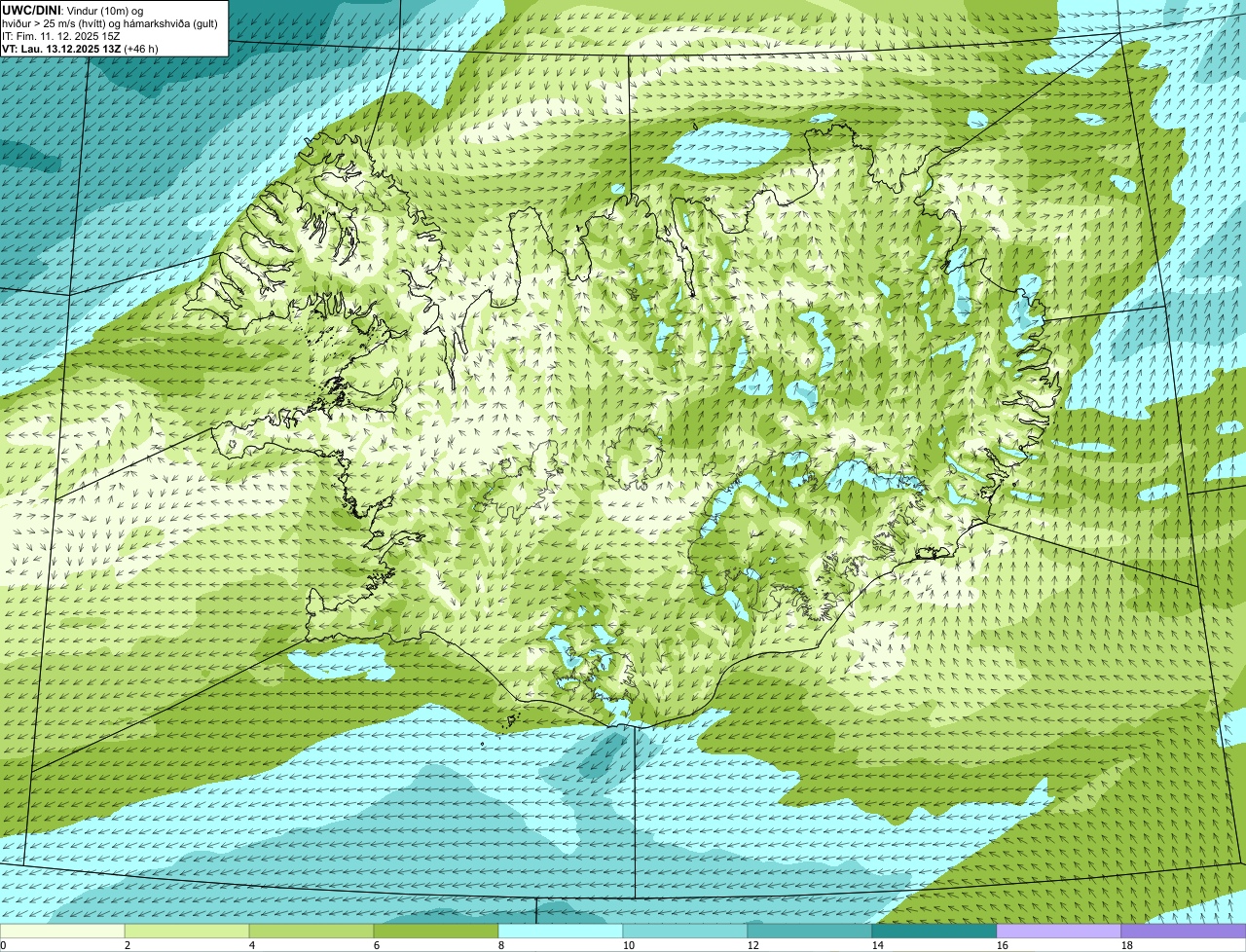The width and height of the screenshot is (1246, 952).
Task: Click the "18" label on the wind scale
Action: [x=1127, y=945]
